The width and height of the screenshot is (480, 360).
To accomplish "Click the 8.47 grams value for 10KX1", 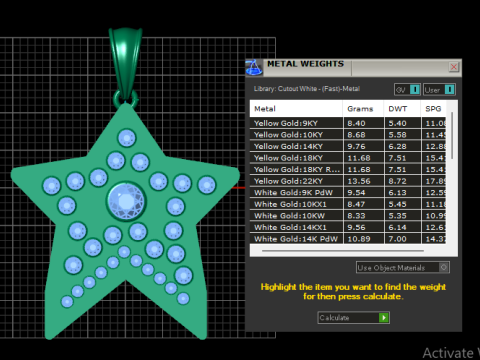I will (x=356, y=204).
